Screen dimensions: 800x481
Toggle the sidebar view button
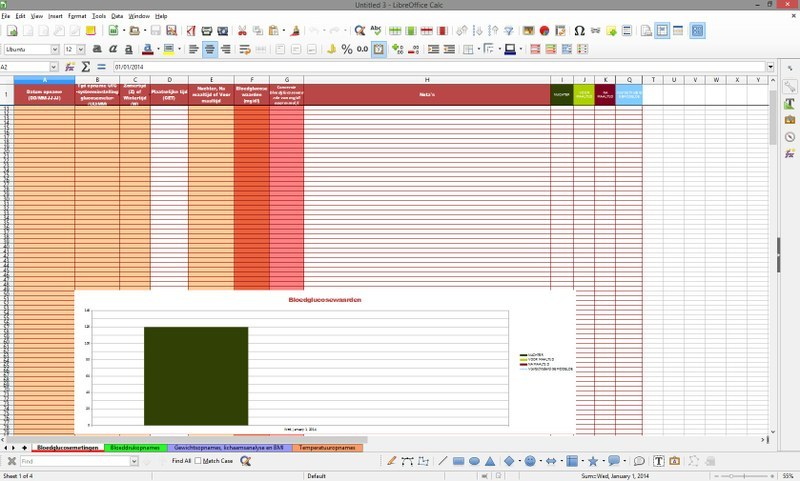(697, 31)
